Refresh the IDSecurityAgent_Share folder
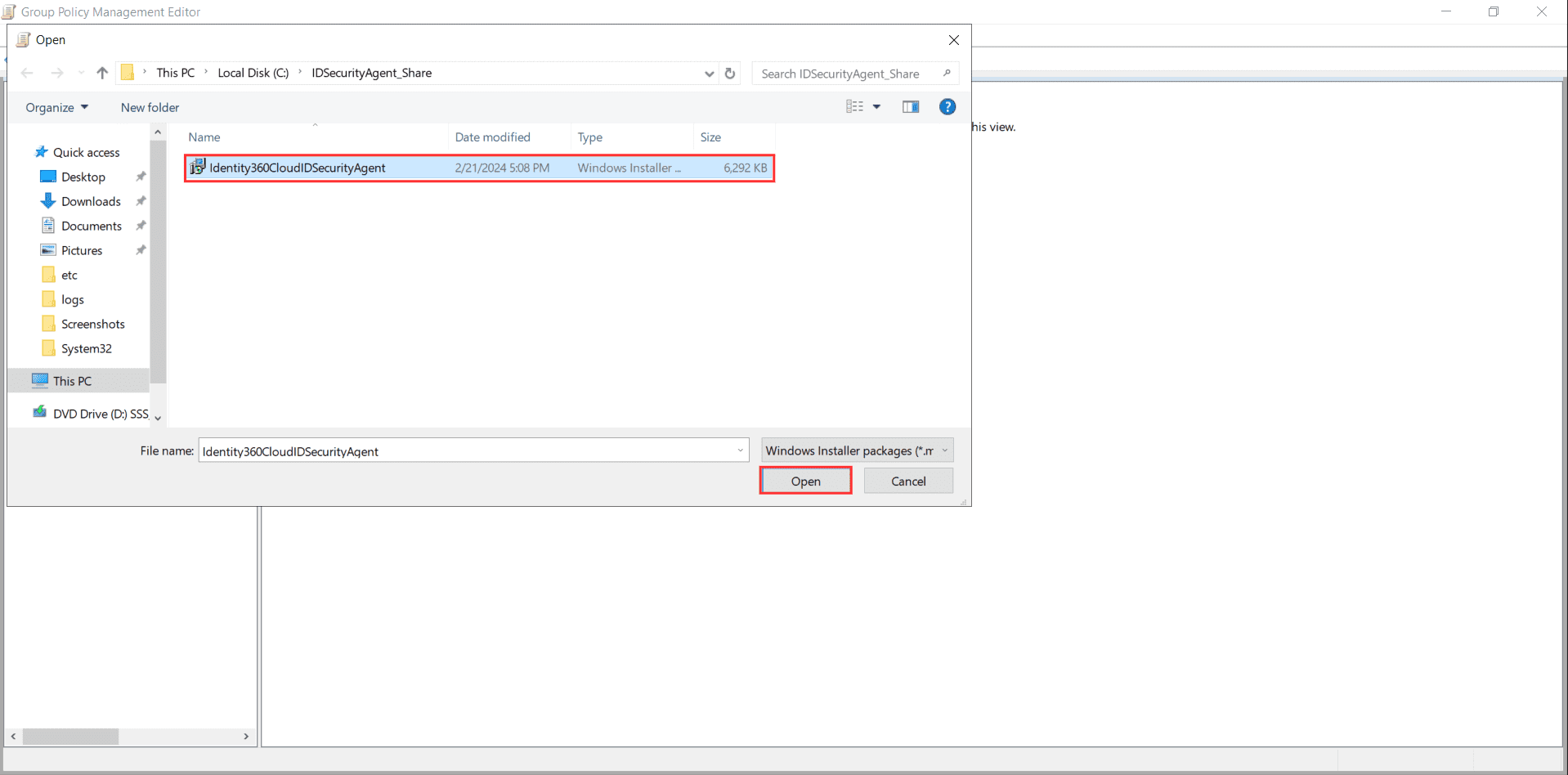The width and height of the screenshot is (1568, 775). [730, 74]
